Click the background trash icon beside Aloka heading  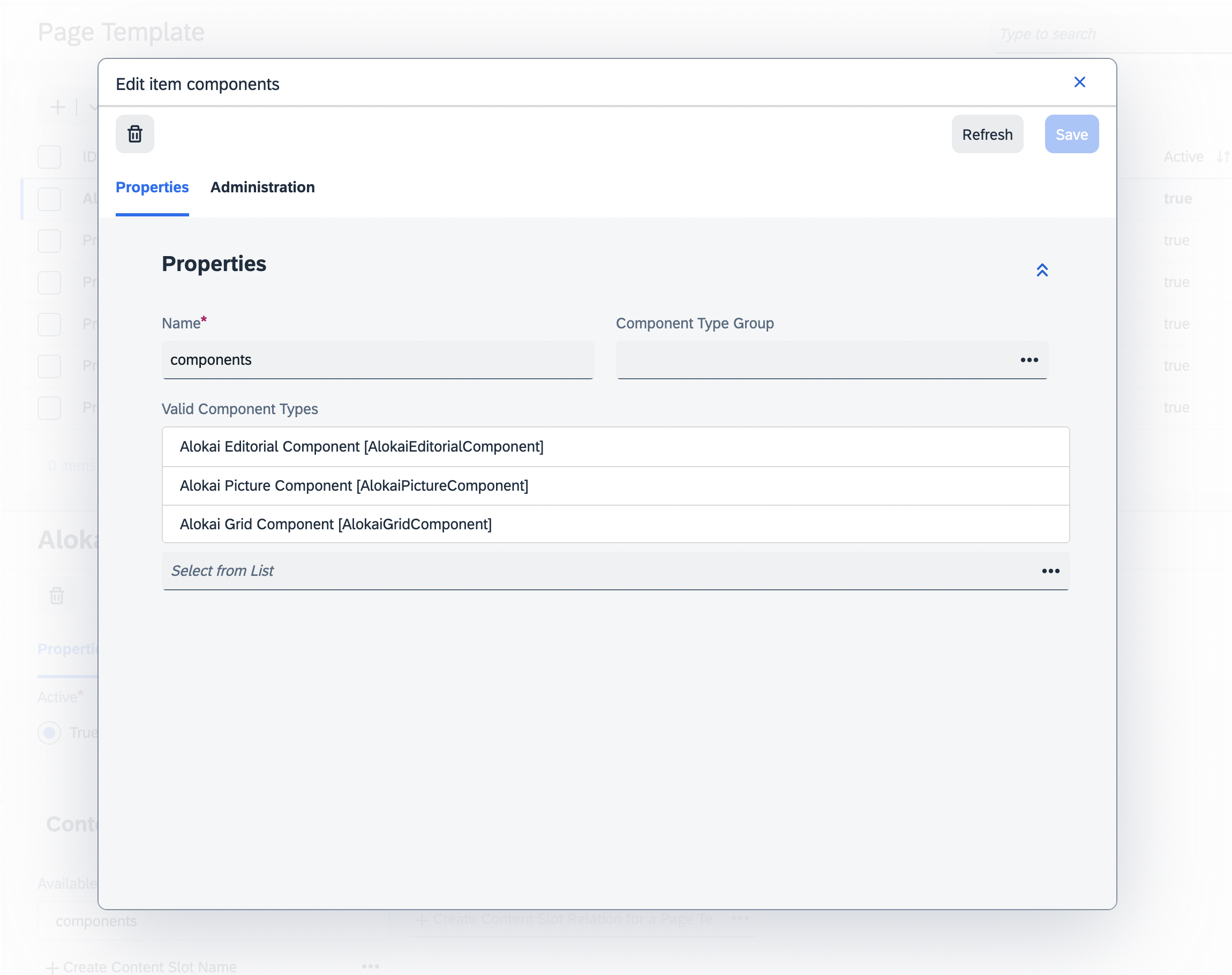click(x=56, y=595)
